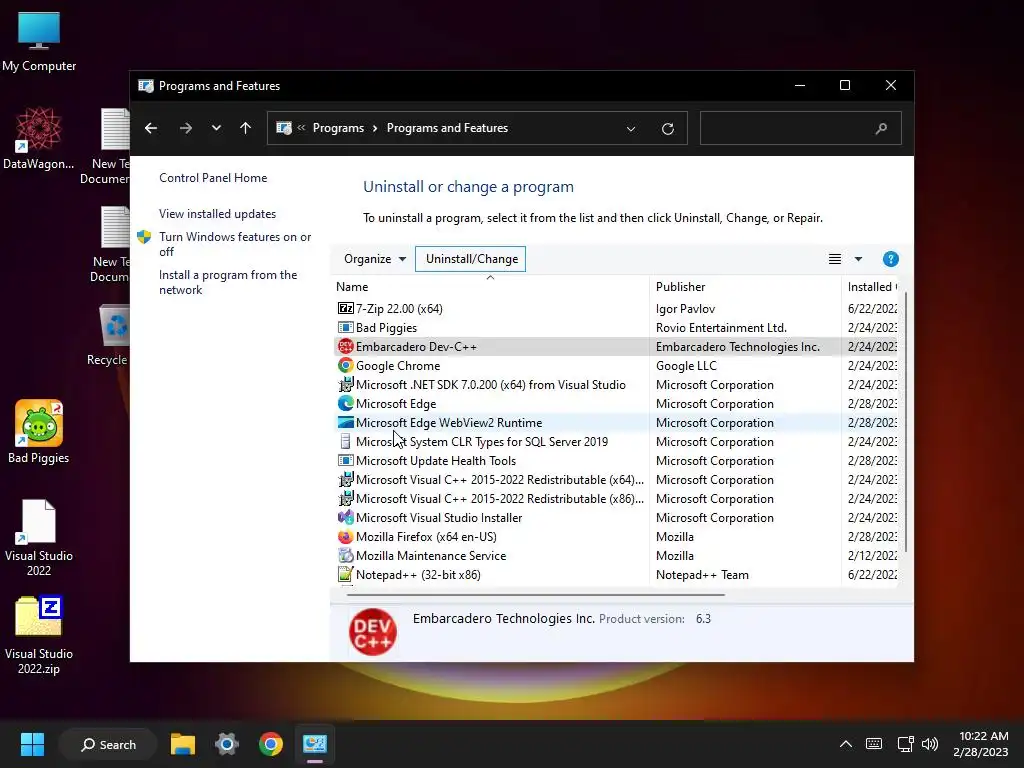Click the Edge WebView2 Runtime icon

pyautogui.click(x=345, y=422)
